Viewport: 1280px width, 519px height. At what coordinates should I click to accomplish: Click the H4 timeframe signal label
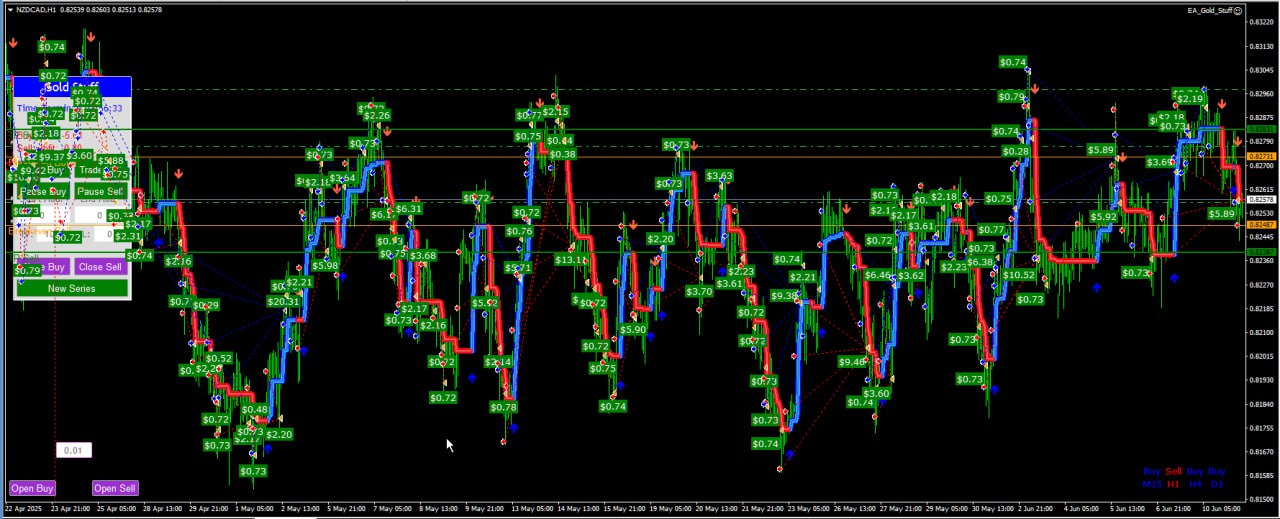1195,484
